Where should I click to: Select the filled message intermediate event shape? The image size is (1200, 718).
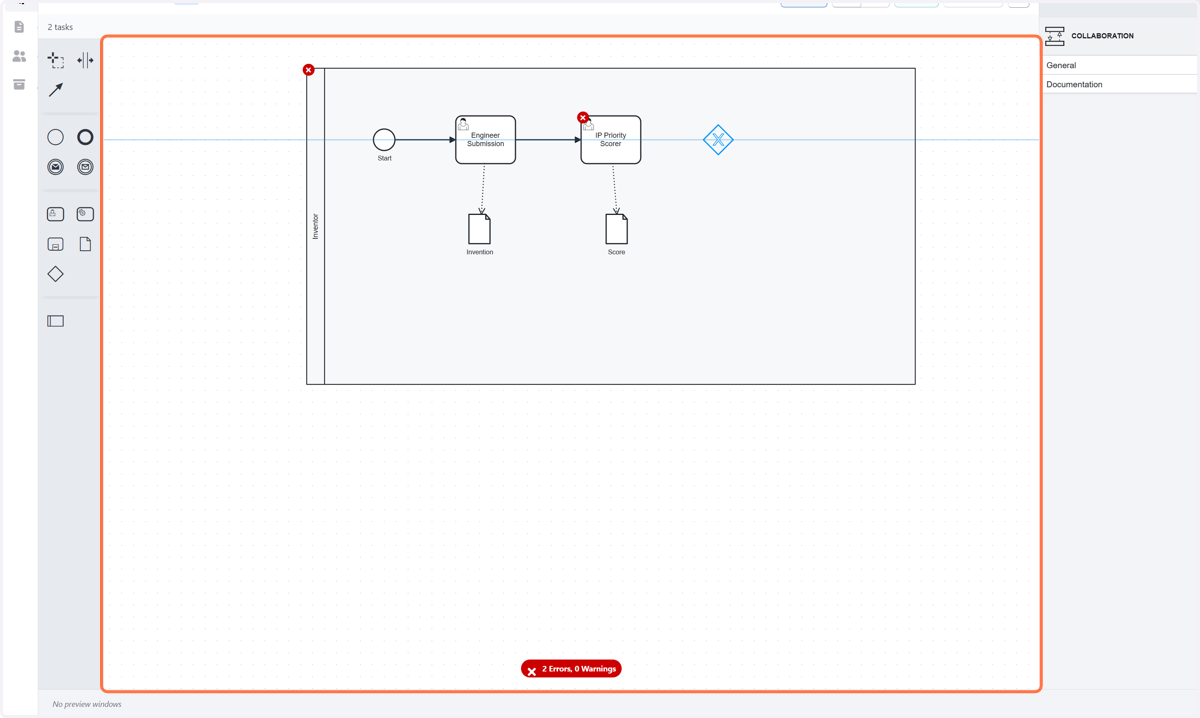(56, 167)
